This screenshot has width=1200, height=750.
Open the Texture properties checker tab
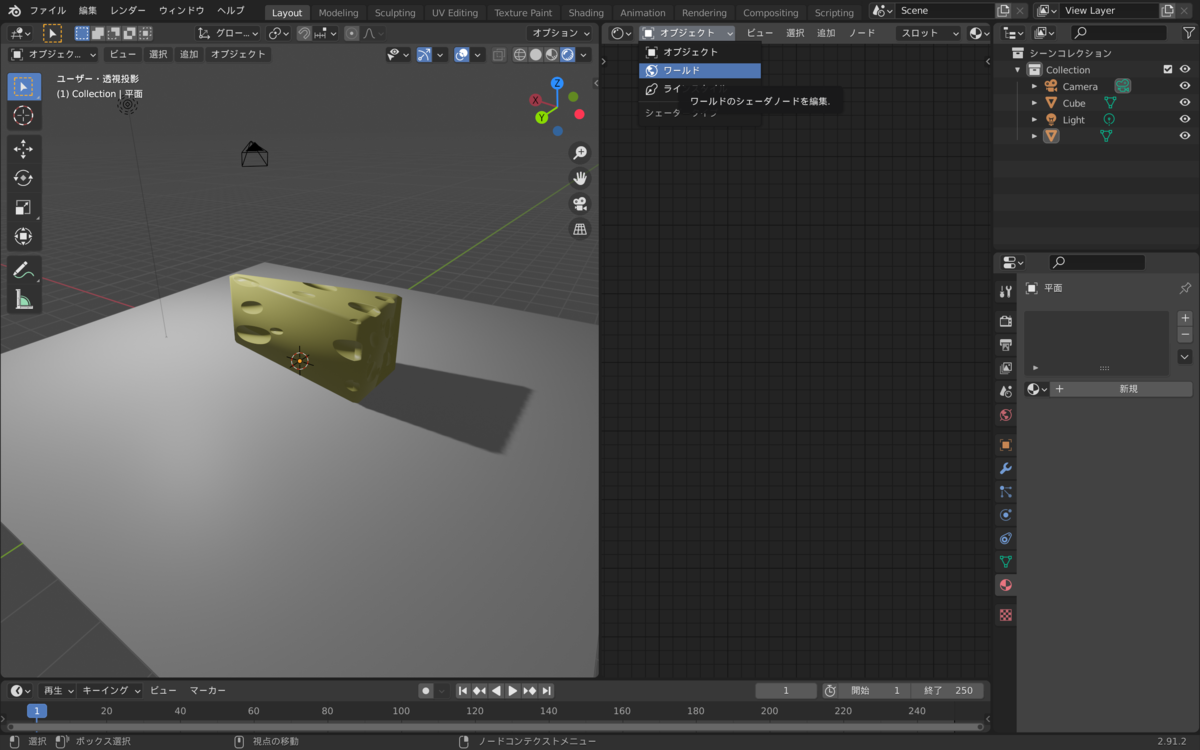point(1006,615)
